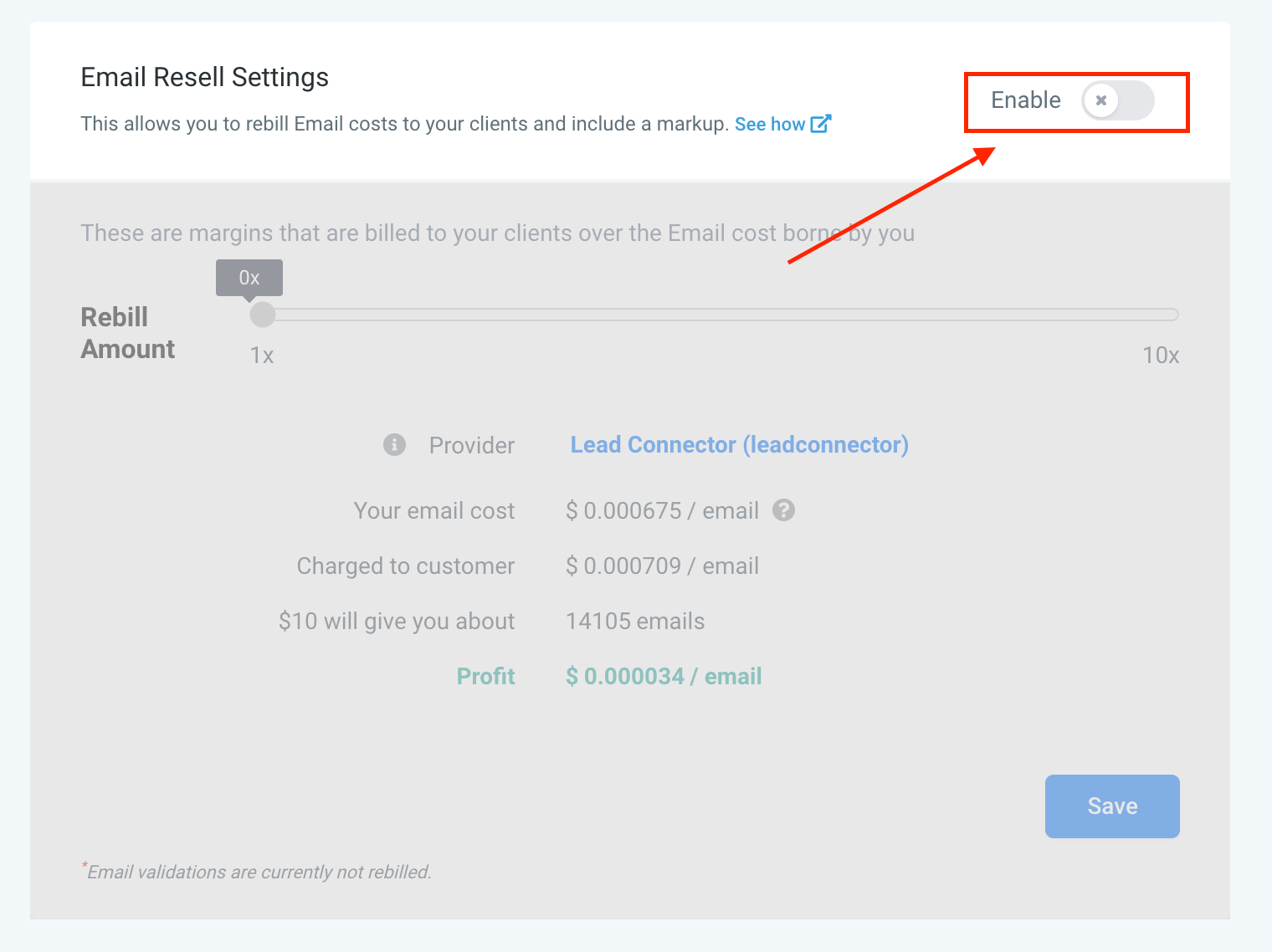This screenshot has height=952, width=1272.
Task: Toggle the Enable email resell switch
Action: [1117, 100]
